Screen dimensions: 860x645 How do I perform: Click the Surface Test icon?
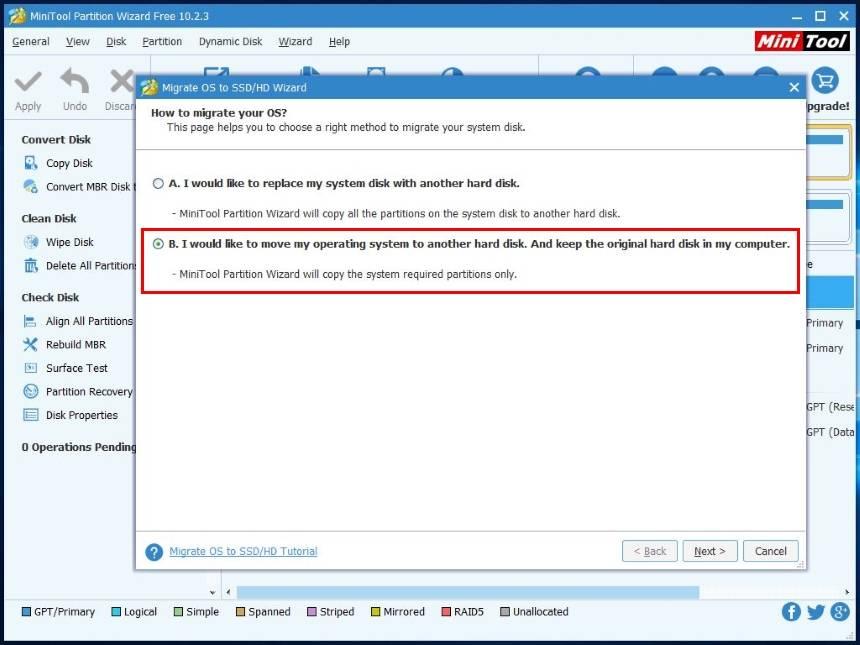pos(30,368)
